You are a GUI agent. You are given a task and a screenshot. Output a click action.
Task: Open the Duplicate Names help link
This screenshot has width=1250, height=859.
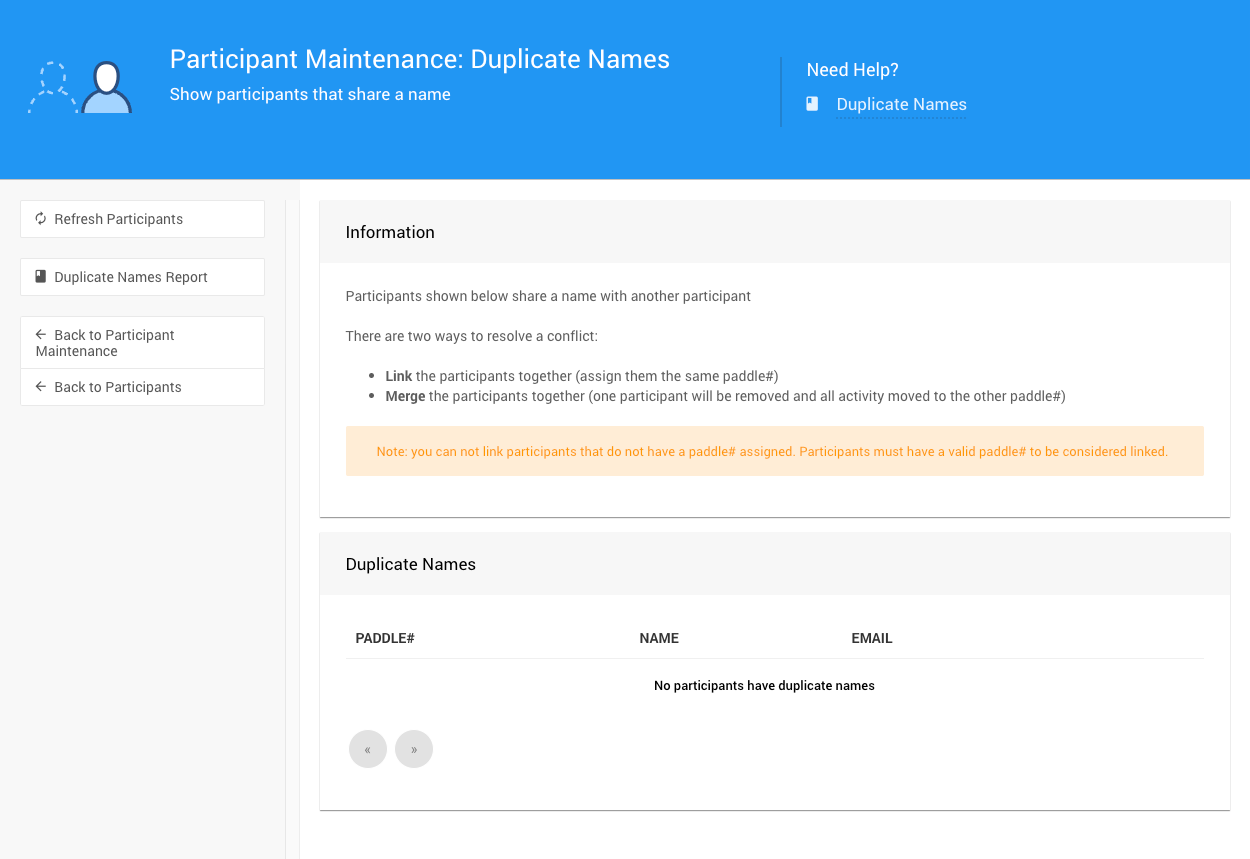(901, 104)
